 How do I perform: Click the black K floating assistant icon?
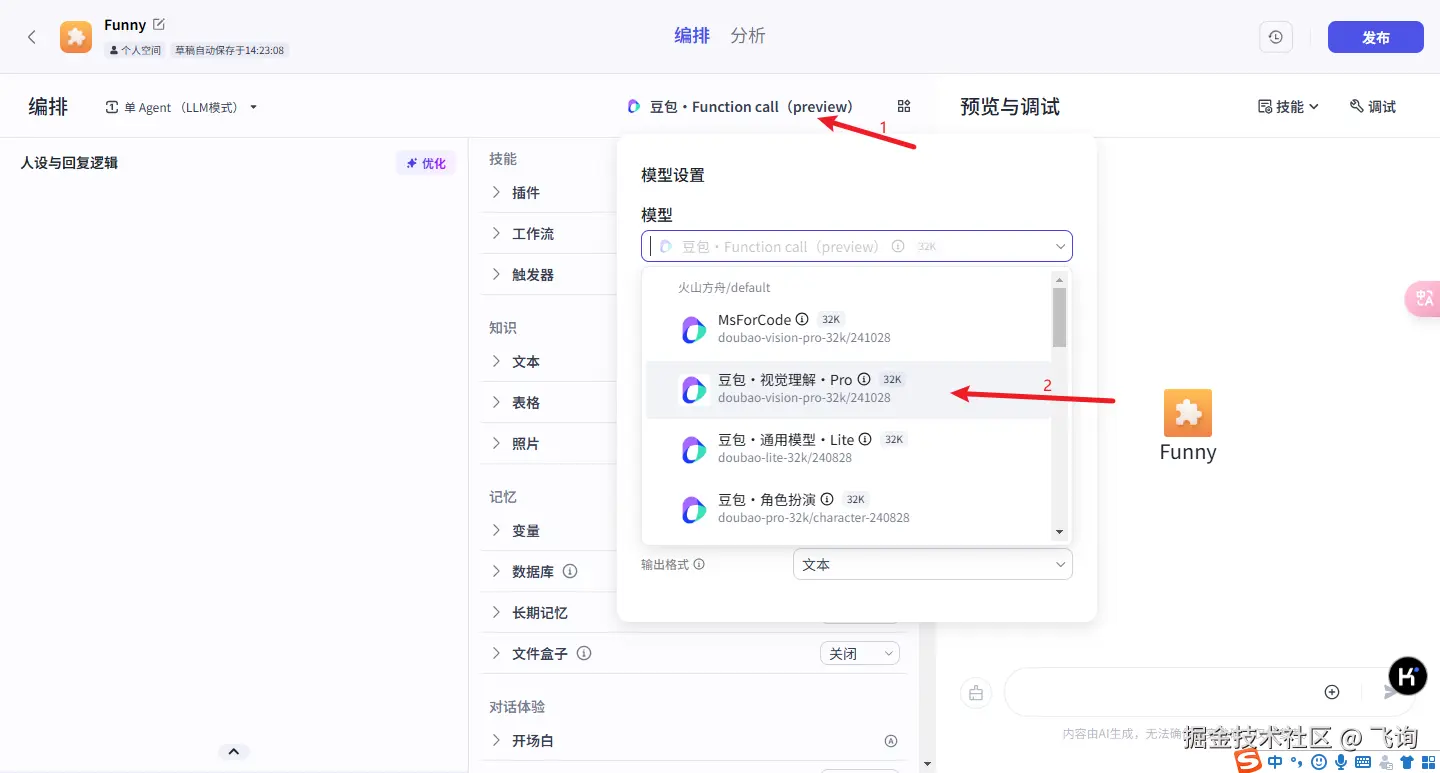(1408, 677)
